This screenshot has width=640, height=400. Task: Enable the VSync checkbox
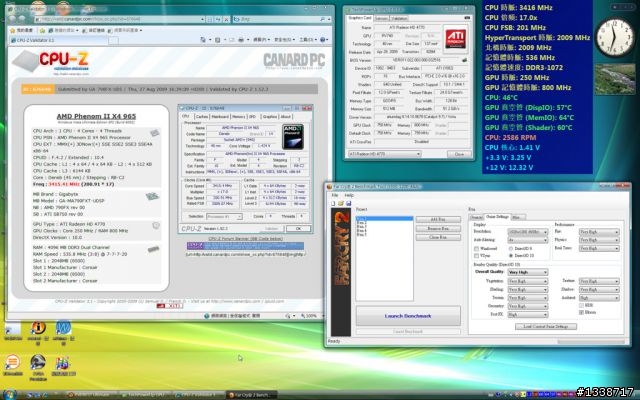pos(476,256)
